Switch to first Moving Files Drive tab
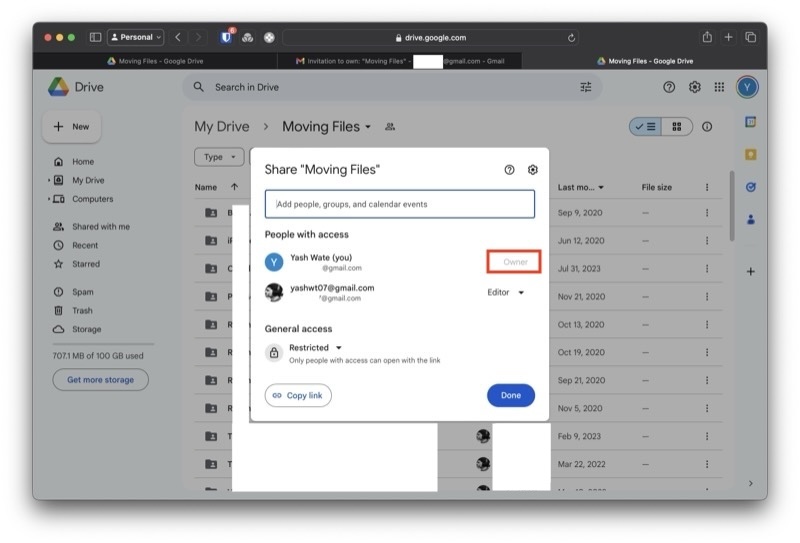Viewport: 800px width, 543px height. [x=155, y=61]
